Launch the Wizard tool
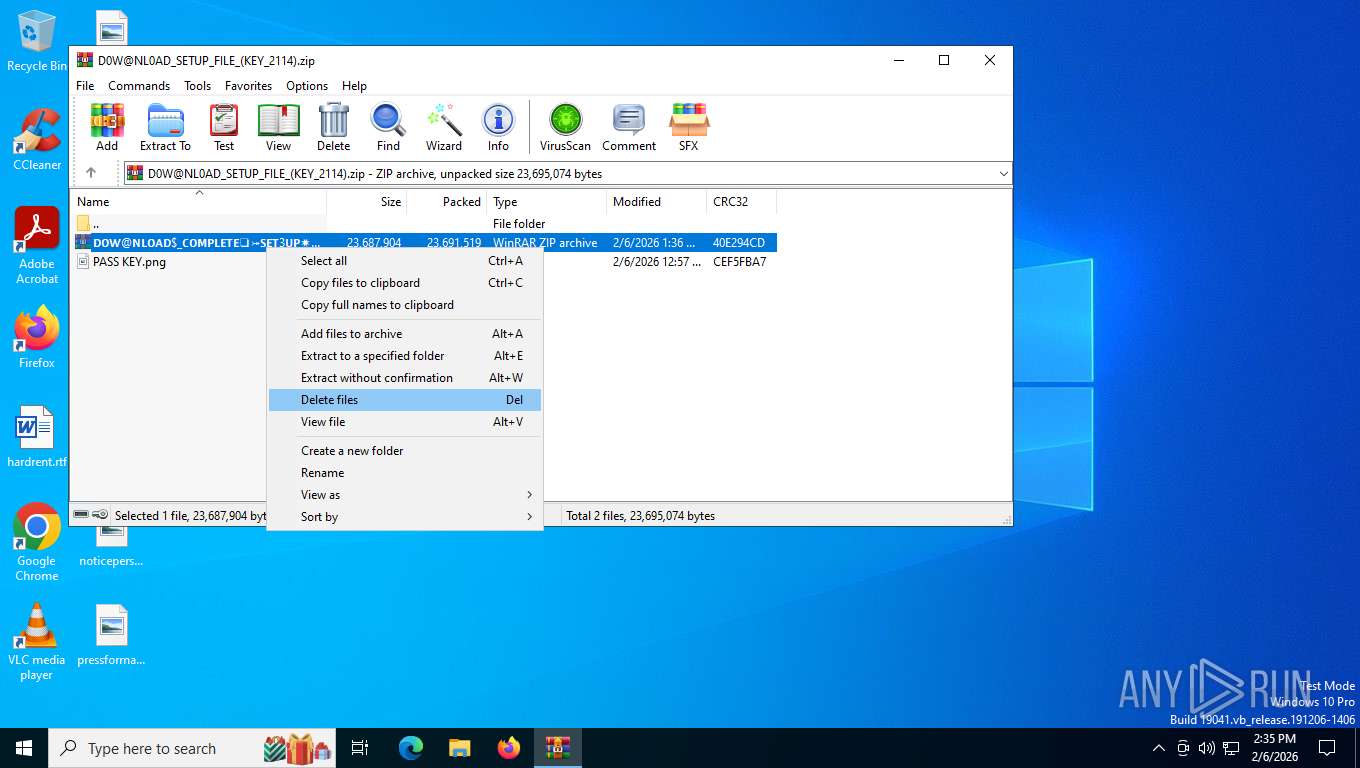1360x768 pixels. [444, 127]
